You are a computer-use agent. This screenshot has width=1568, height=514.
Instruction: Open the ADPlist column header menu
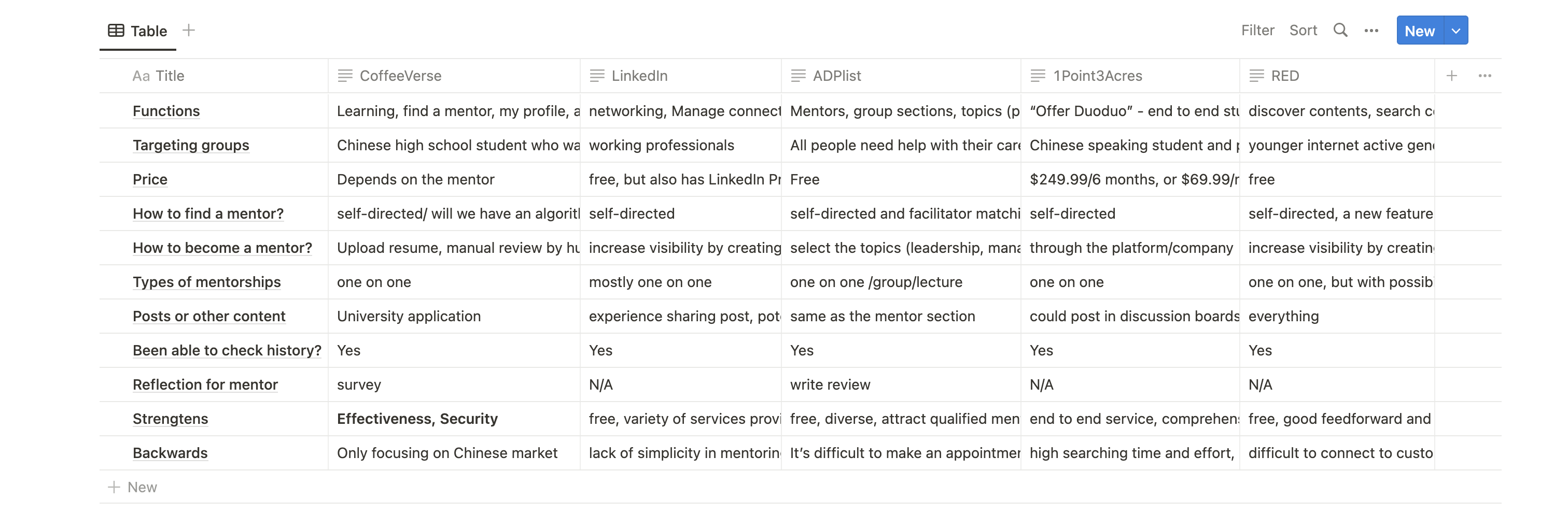pyautogui.click(x=836, y=76)
